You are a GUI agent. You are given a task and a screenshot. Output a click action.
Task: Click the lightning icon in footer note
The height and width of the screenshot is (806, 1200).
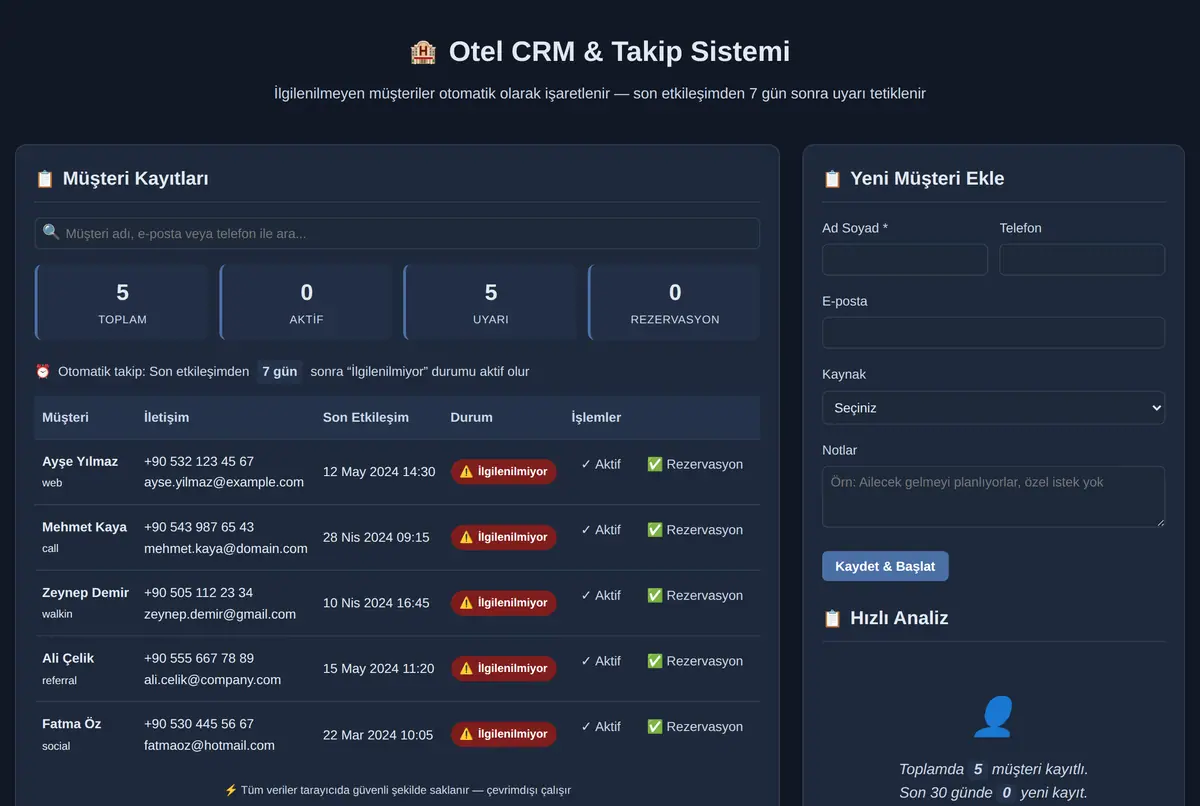coord(230,790)
